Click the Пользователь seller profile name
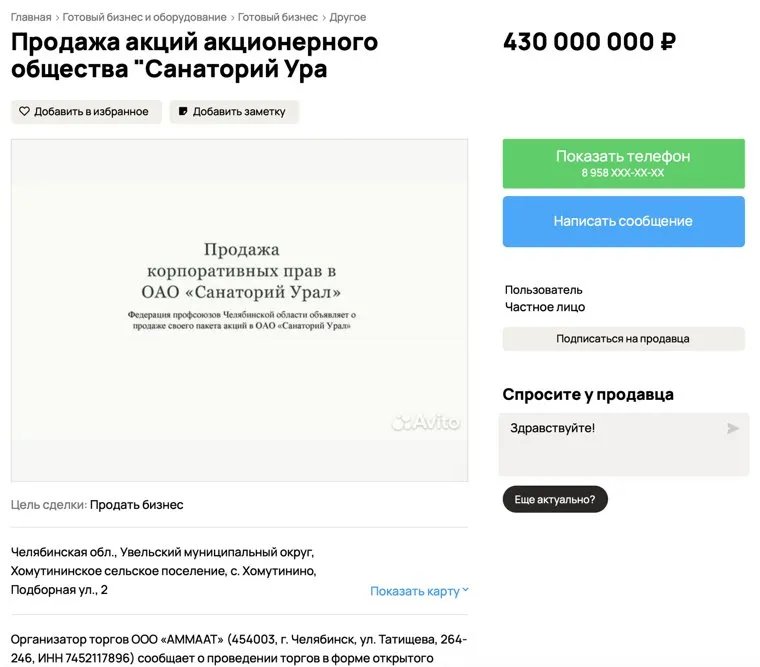This screenshot has height=667, width=760. pos(543,290)
